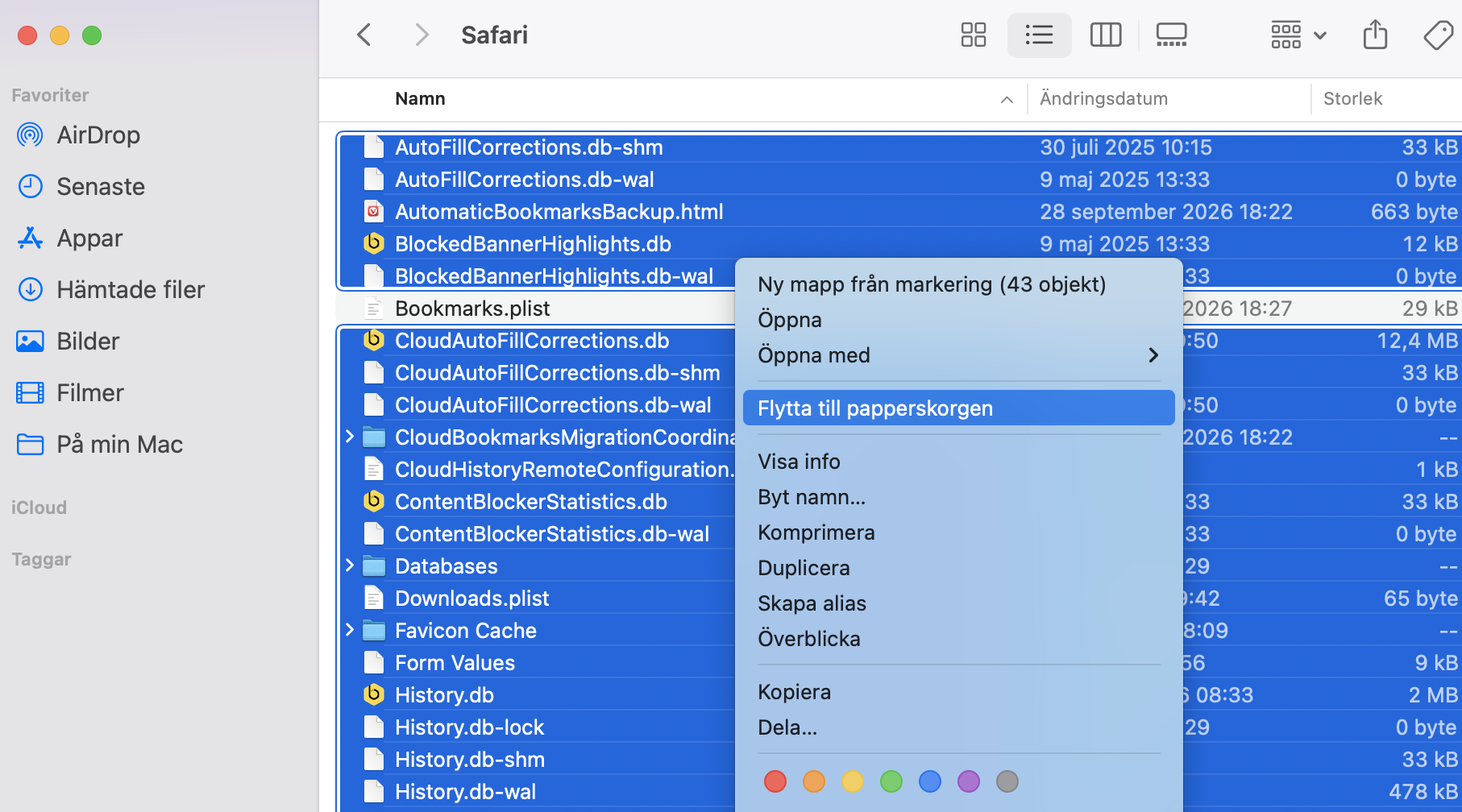Switch to icon grid view
The image size is (1462, 812).
[974, 35]
